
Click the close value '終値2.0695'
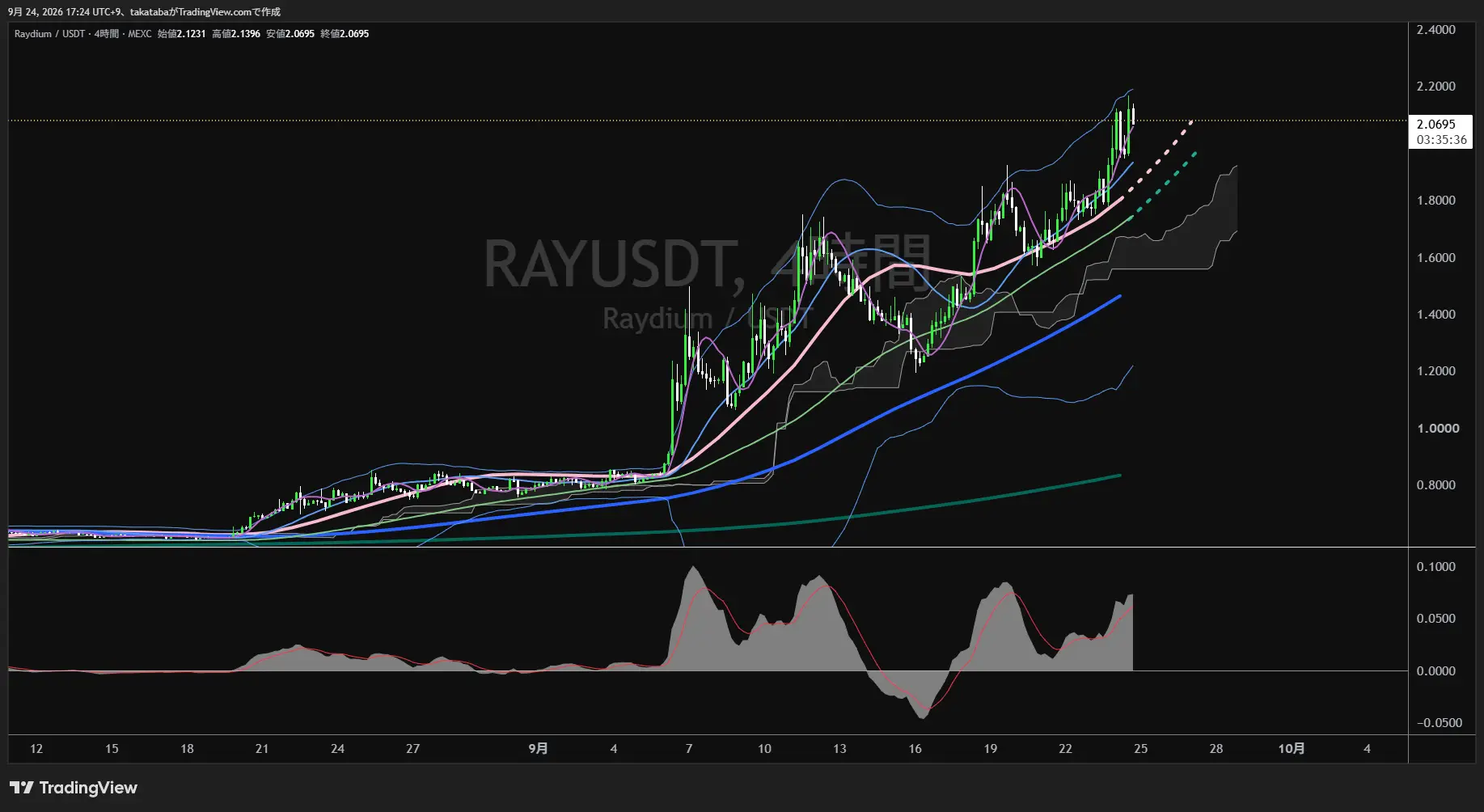click(x=345, y=34)
